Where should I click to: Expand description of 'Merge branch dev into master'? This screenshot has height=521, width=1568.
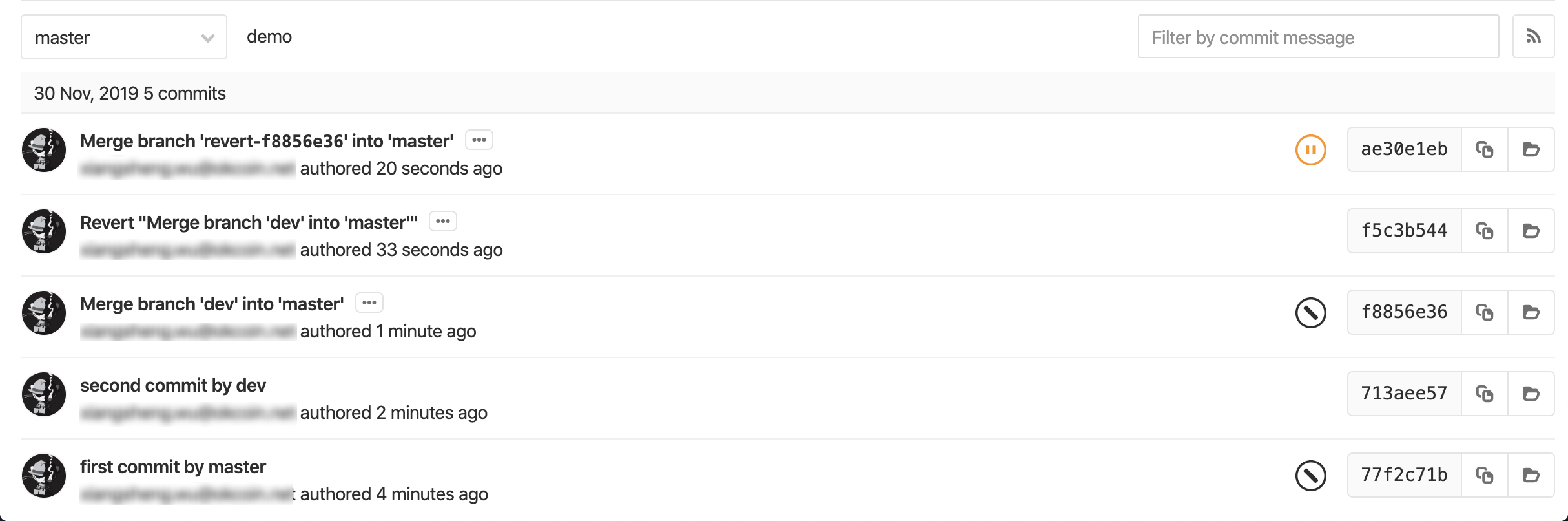369,303
